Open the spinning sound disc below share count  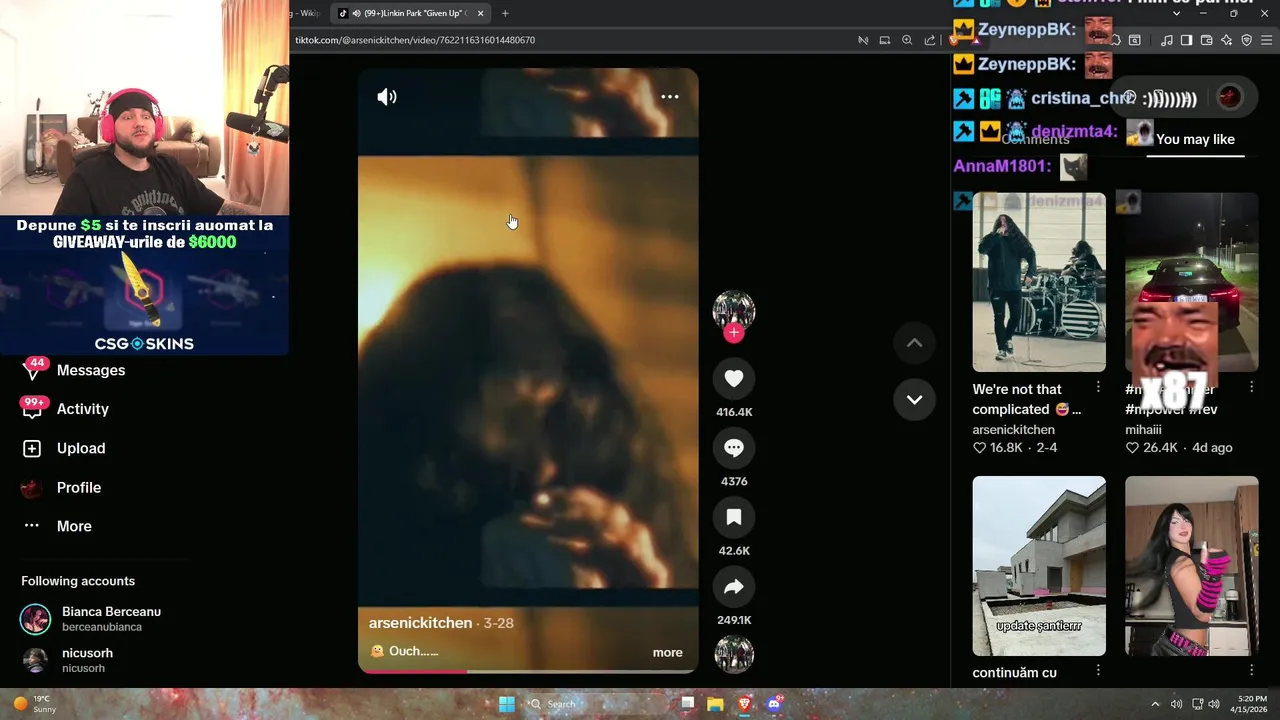(734, 654)
